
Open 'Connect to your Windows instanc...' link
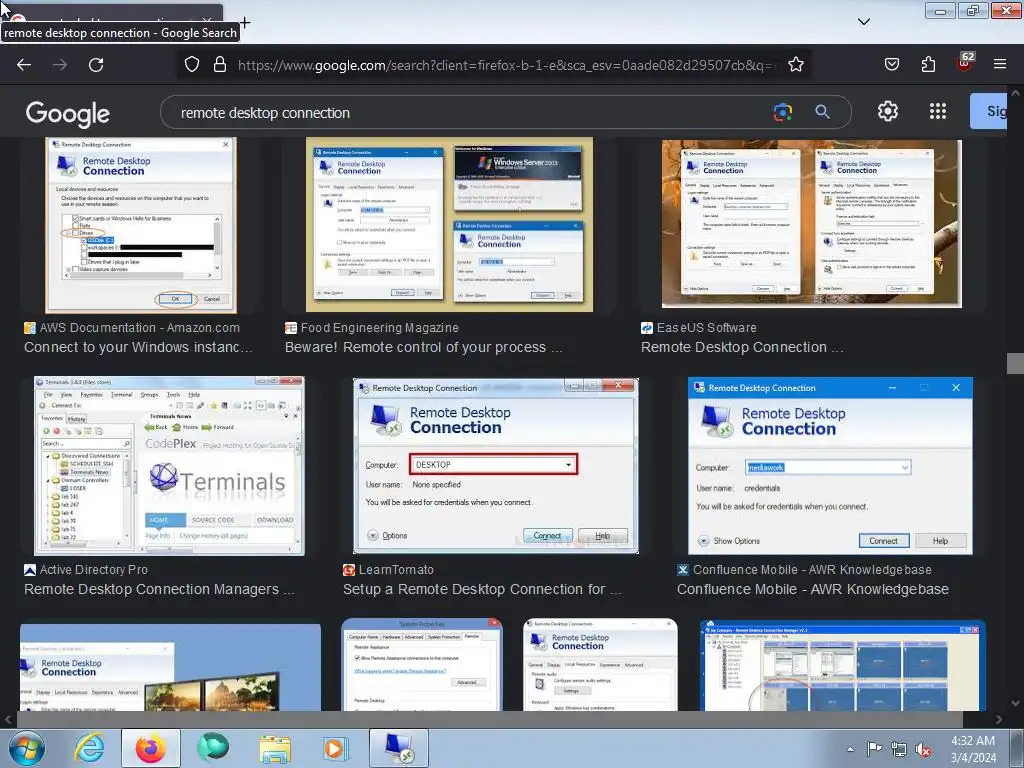click(x=138, y=347)
